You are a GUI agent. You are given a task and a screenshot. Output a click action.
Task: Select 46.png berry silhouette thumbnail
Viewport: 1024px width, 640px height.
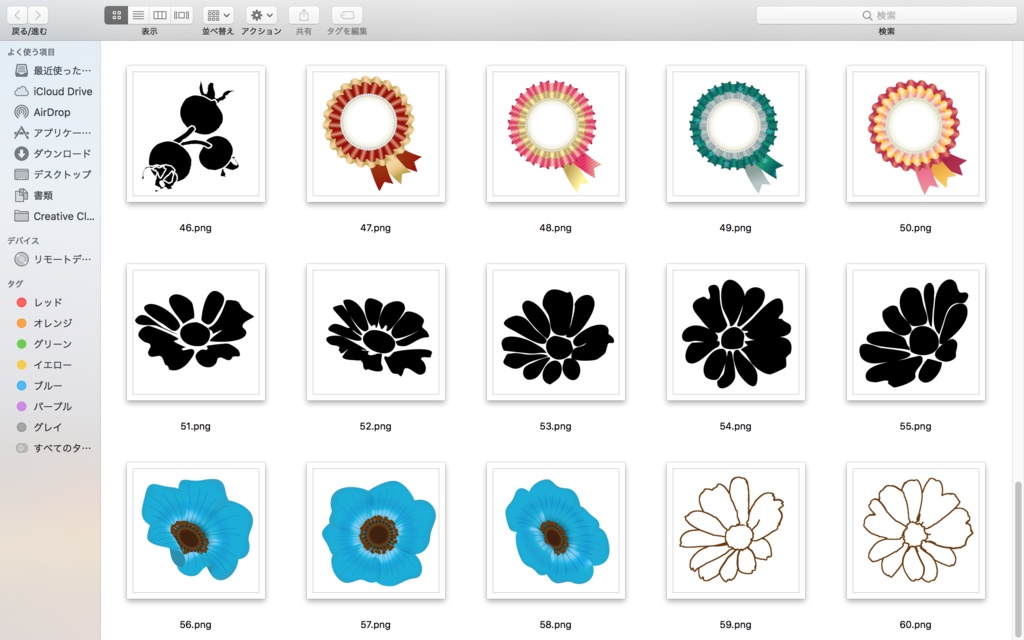(x=196, y=134)
